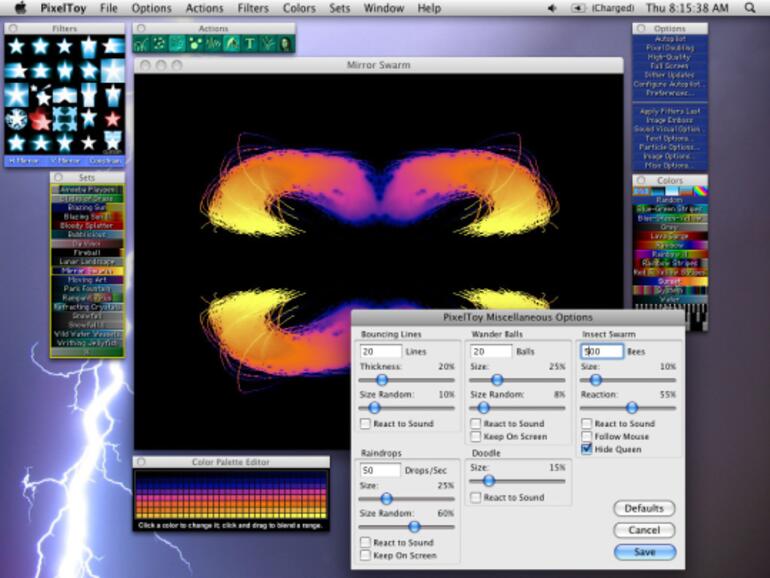
Task: Open the Filters menu in menu bar
Action: pyautogui.click(x=252, y=8)
